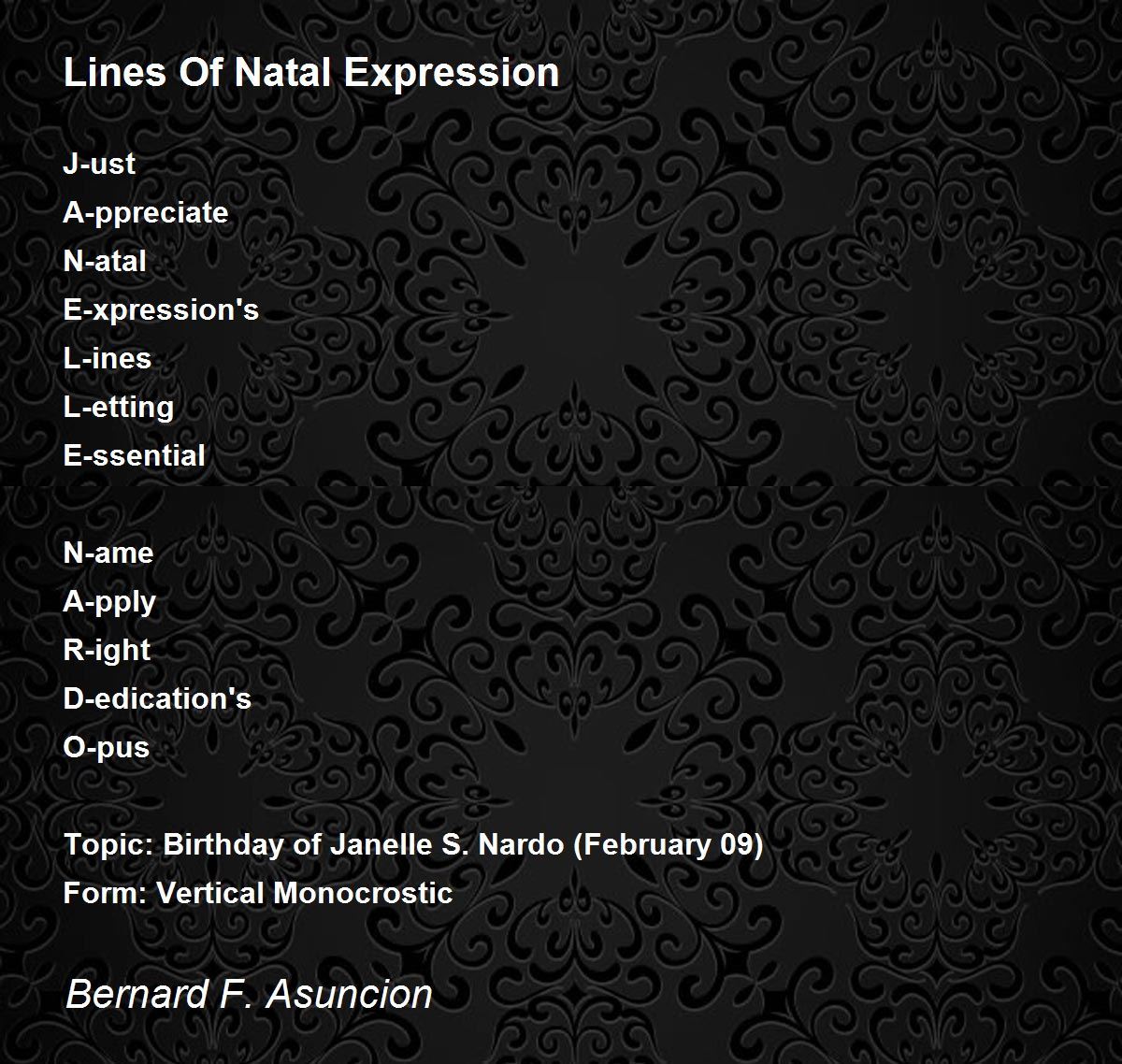Viewport: 1122px width, 1064px height.
Task: Click author name Bernard F. Asuncion
Action: 249,994
